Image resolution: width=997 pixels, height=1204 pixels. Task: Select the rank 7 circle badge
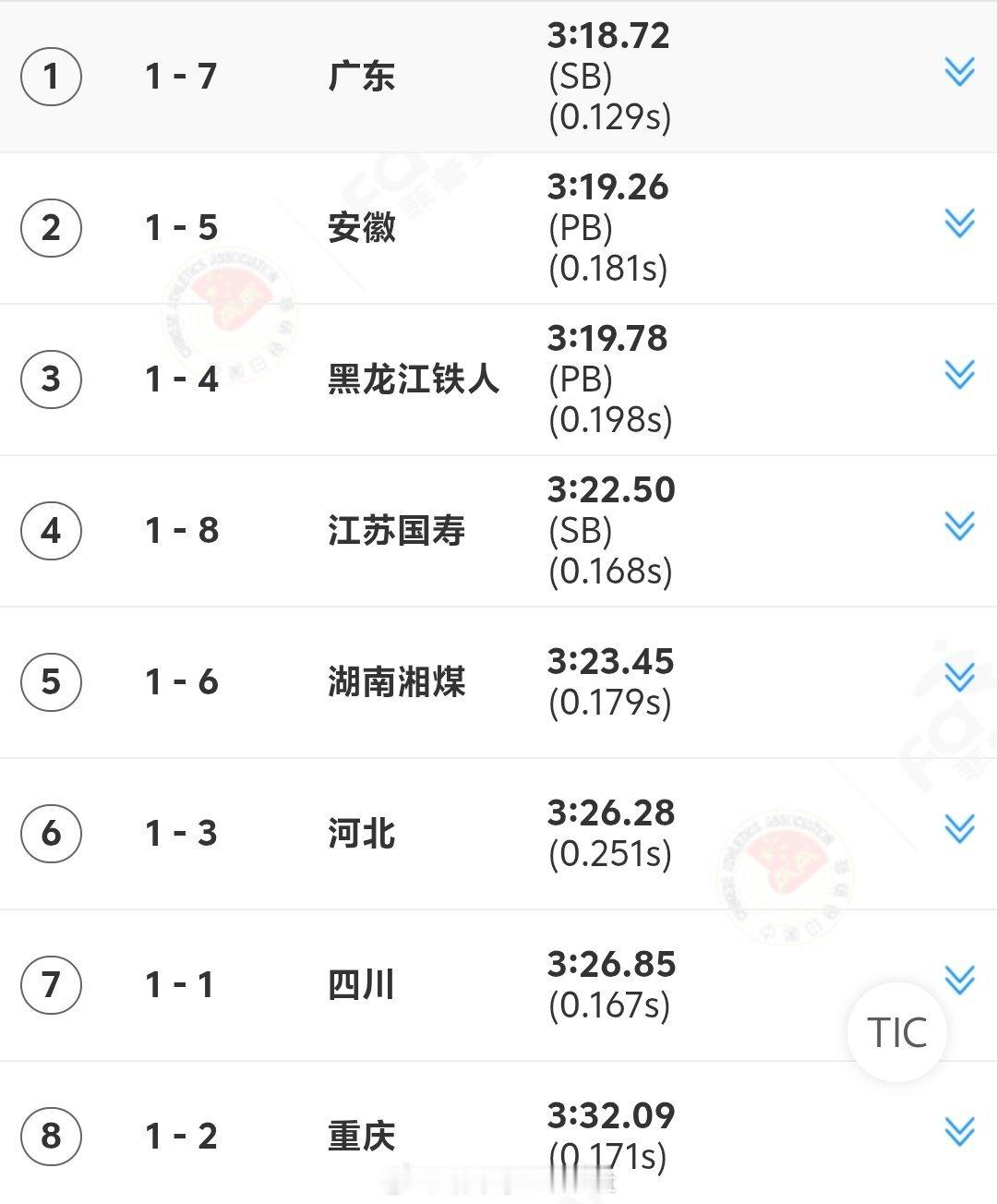point(51,984)
